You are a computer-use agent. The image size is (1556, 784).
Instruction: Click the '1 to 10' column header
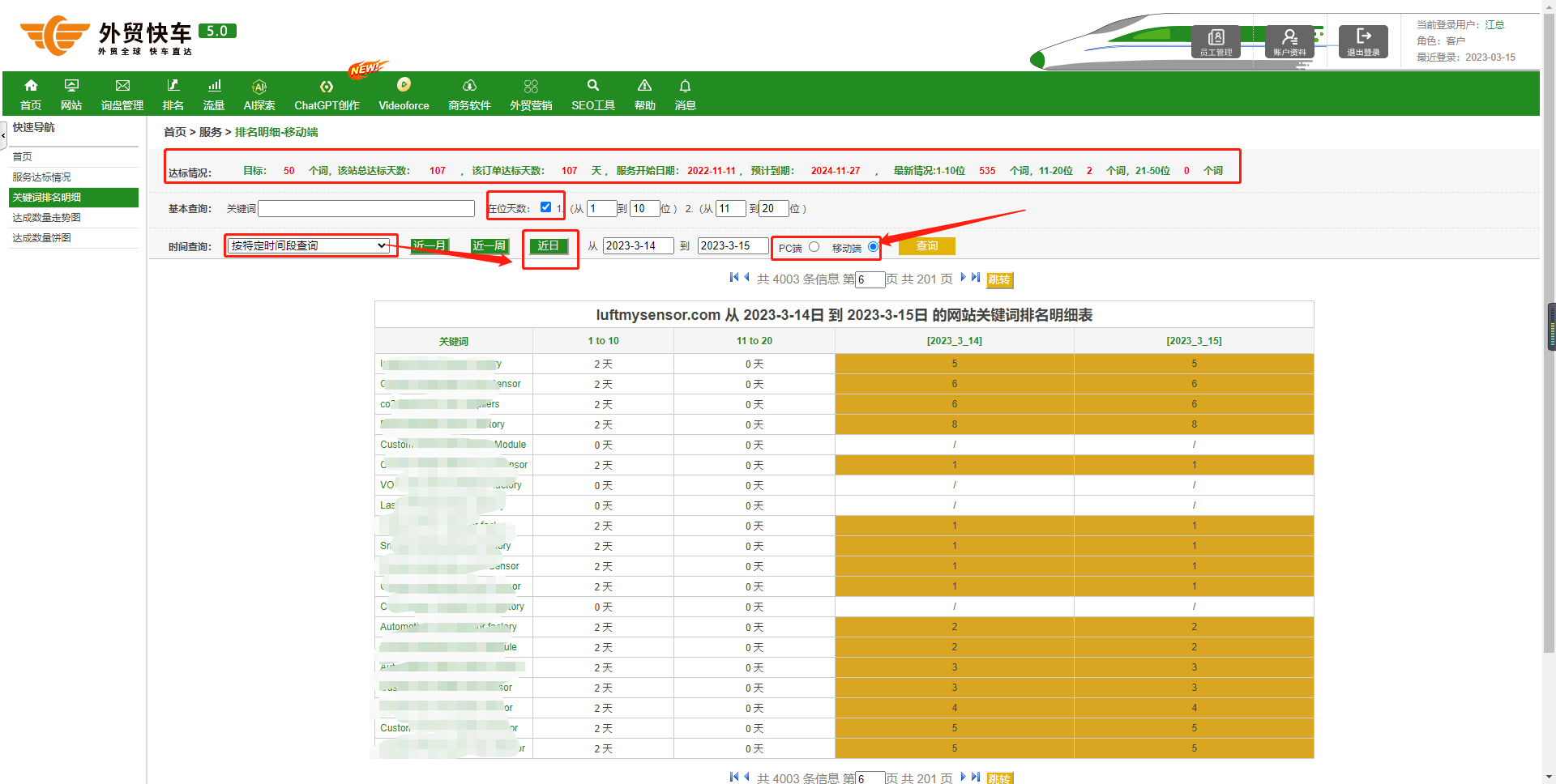(604, 341)
